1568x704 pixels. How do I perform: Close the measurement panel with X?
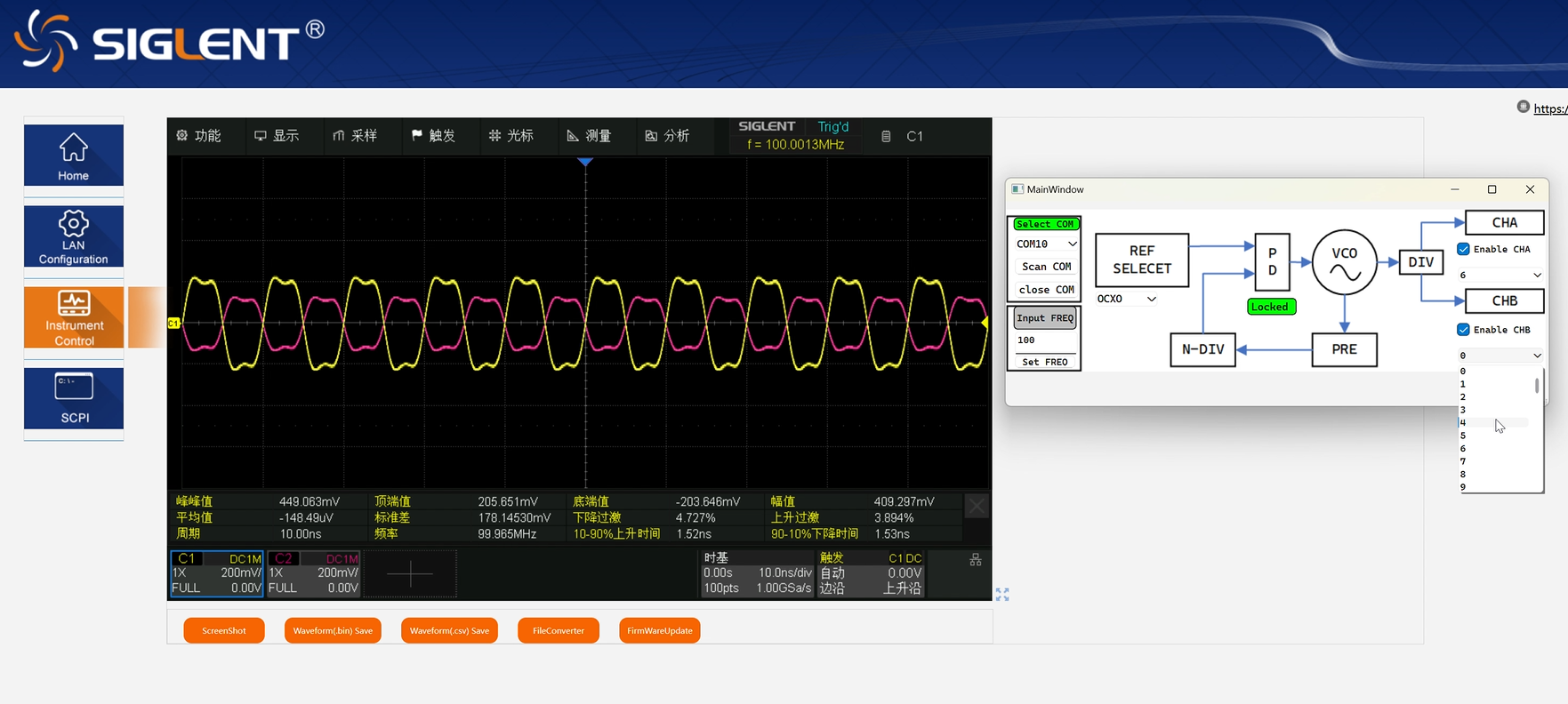click(x=977, y=506)
